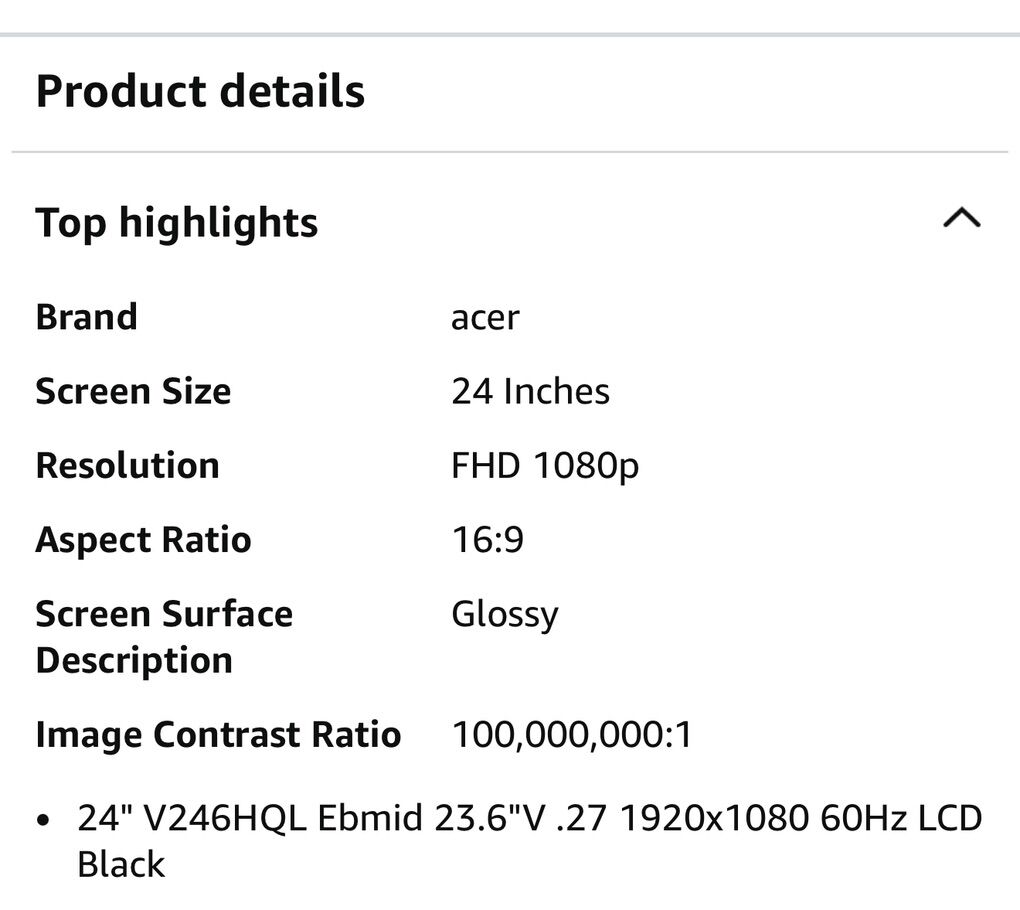Click the FHD 1080p value
The image size is (1020, 910).
click(545, 466)
